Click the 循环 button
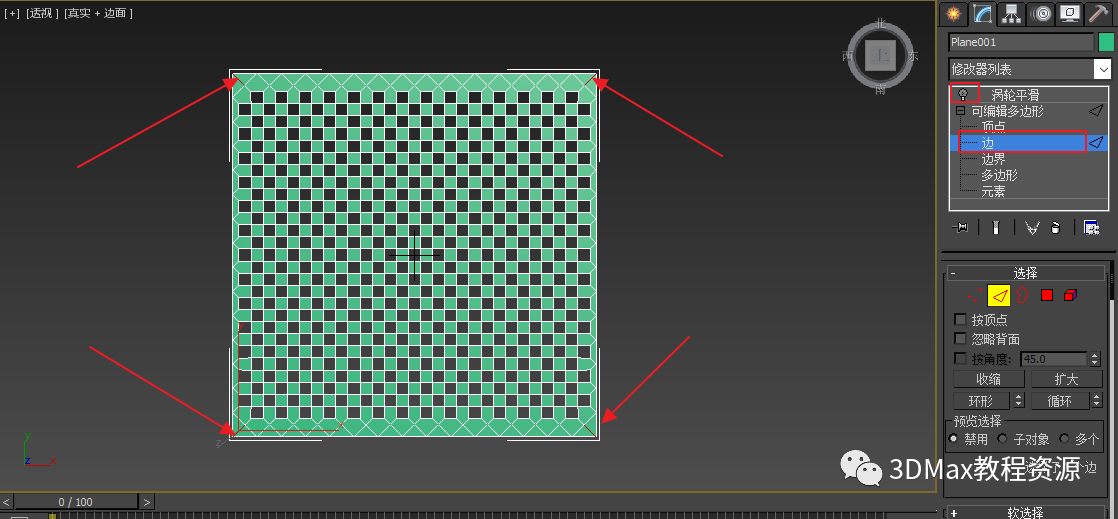1118x519 pixels. tap(1060, 401)
